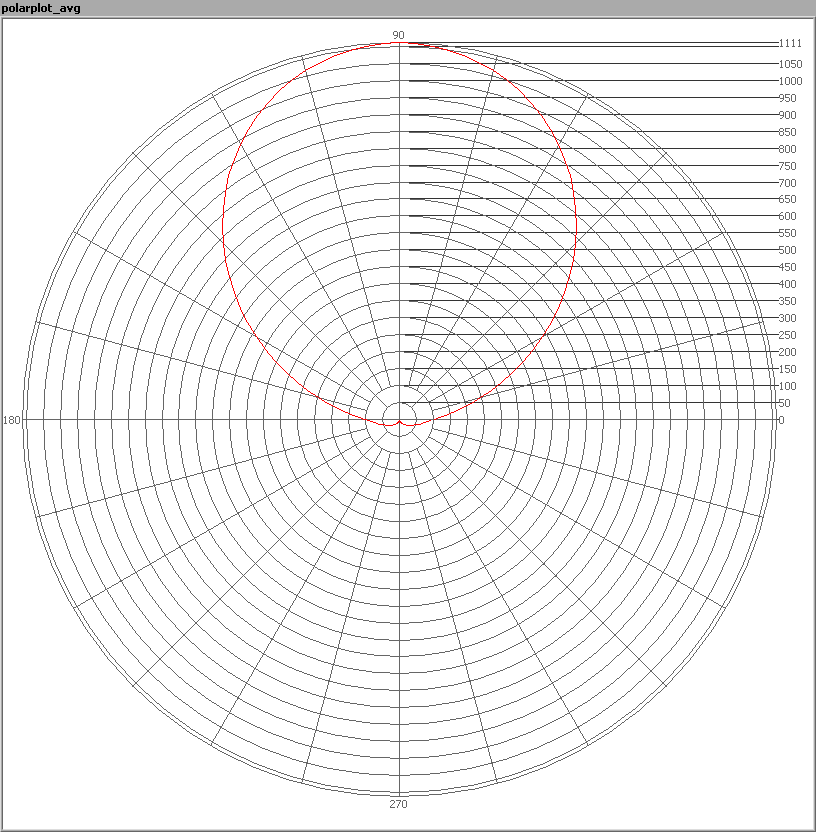Select the 1050 radial scale label

coord(790,64)
